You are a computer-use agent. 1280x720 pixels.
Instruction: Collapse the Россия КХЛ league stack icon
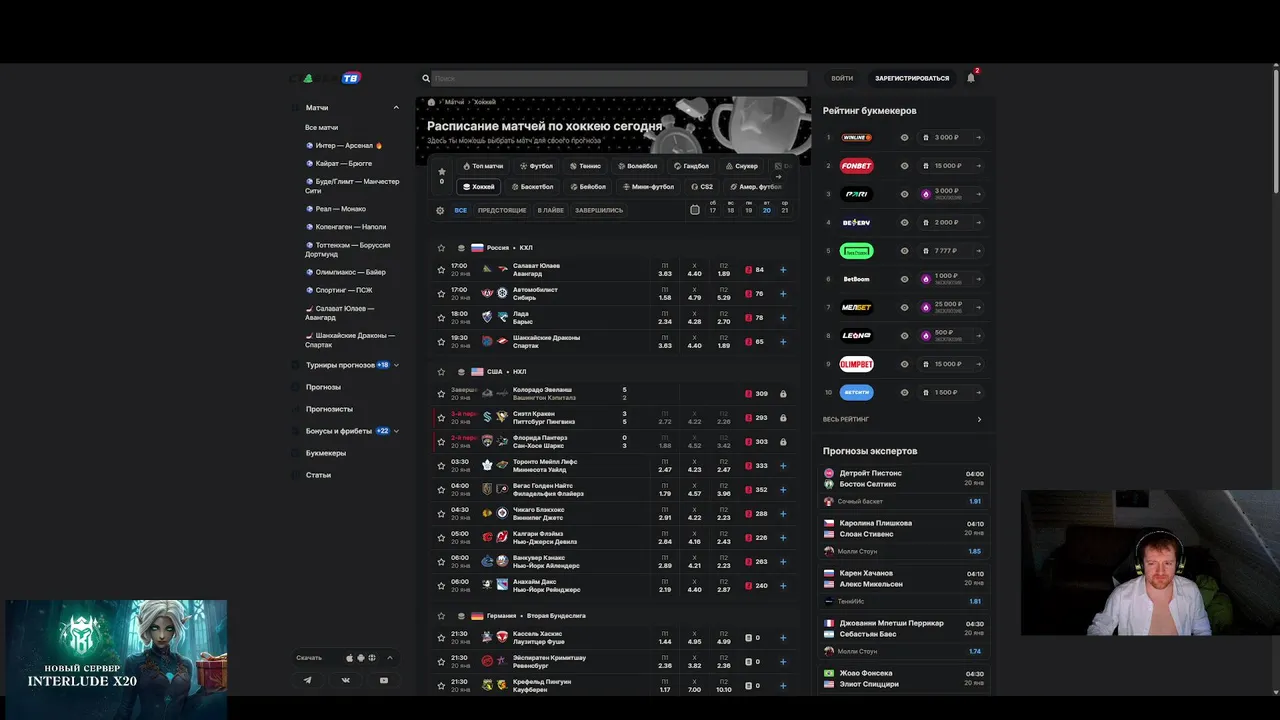[x=461, y=248]
